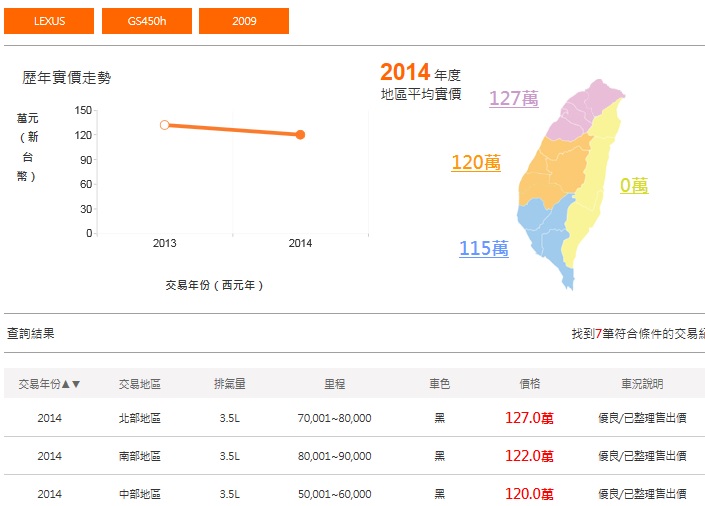Click the orange 2014 年度 heading
This screenshot has width=705, height=506.
coord(420,73)
